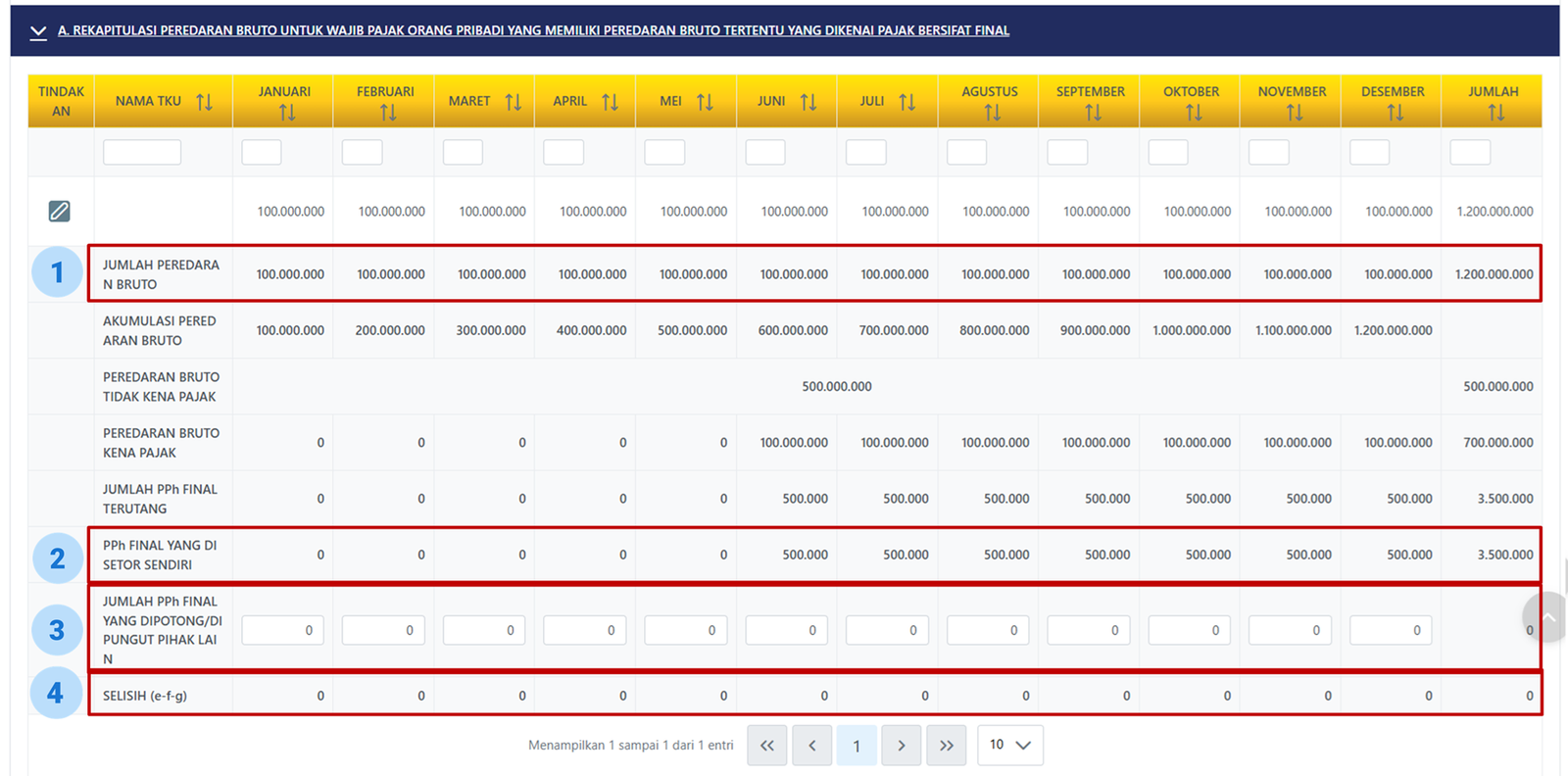Sort by JANUARI column arrows

[x=286, y=113]
